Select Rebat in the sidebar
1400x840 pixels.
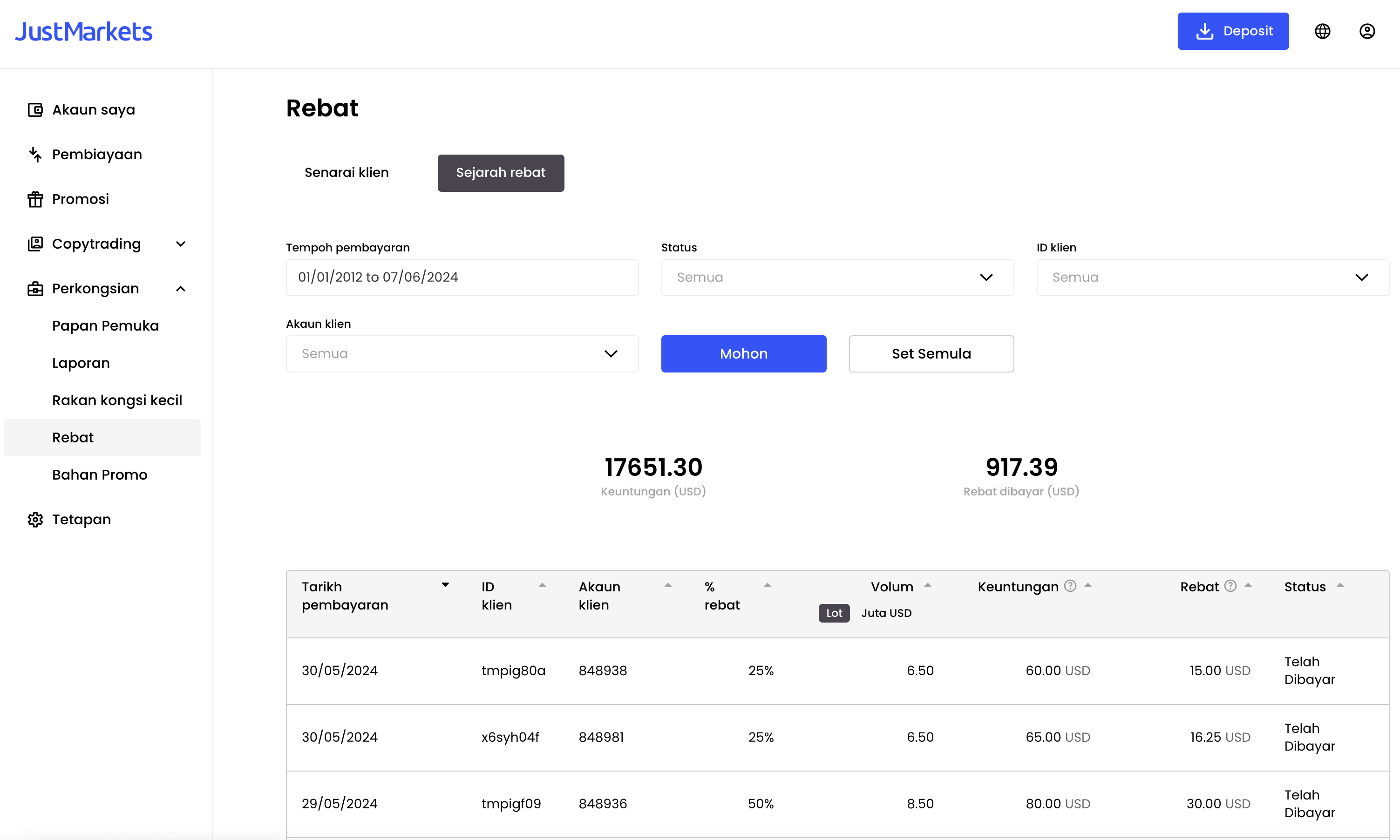(102, 438)
